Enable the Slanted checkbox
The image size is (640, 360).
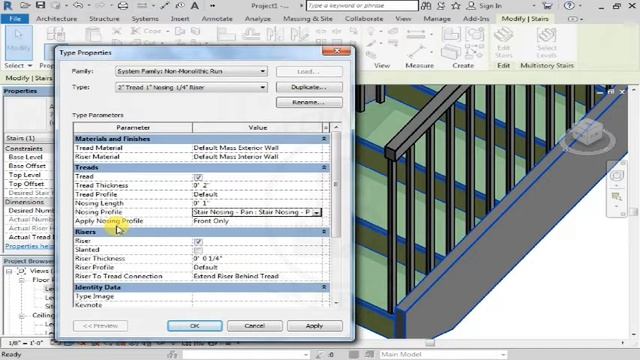[x=198, y=250]
